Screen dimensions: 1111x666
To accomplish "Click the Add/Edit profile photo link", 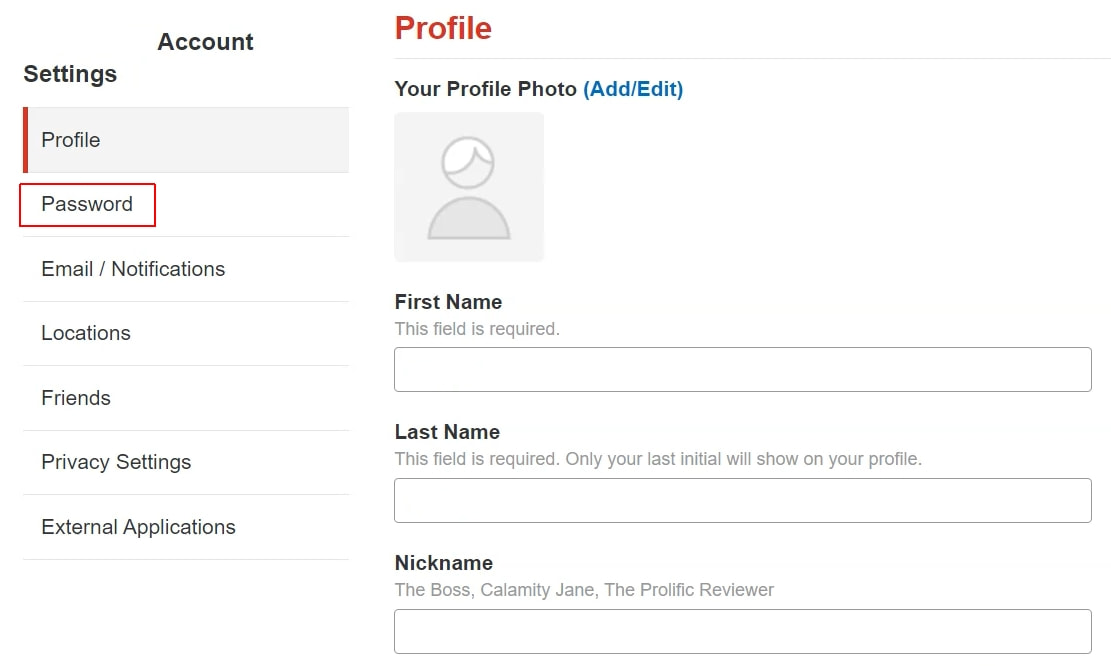I will 633,89.
